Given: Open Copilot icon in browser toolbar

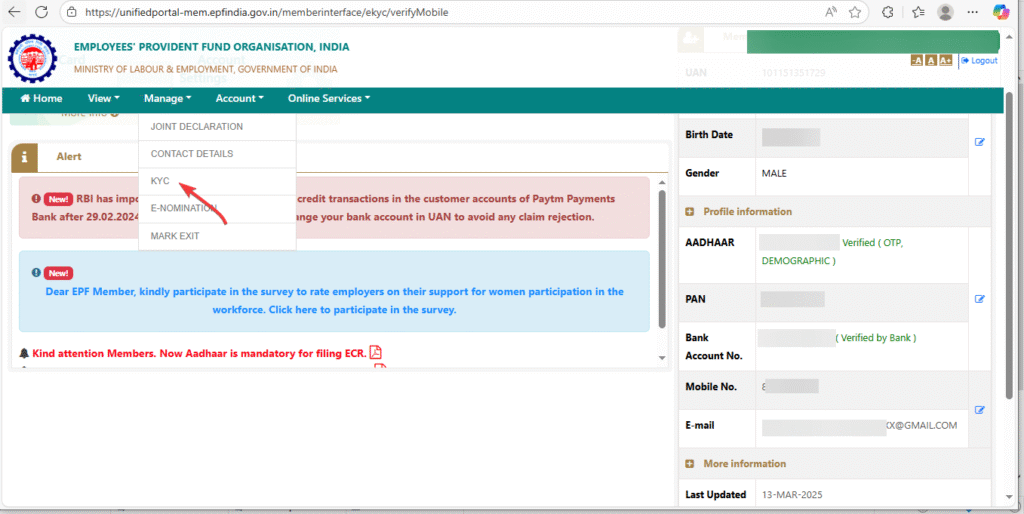Looking at the screenshot, I should 1001,12.
